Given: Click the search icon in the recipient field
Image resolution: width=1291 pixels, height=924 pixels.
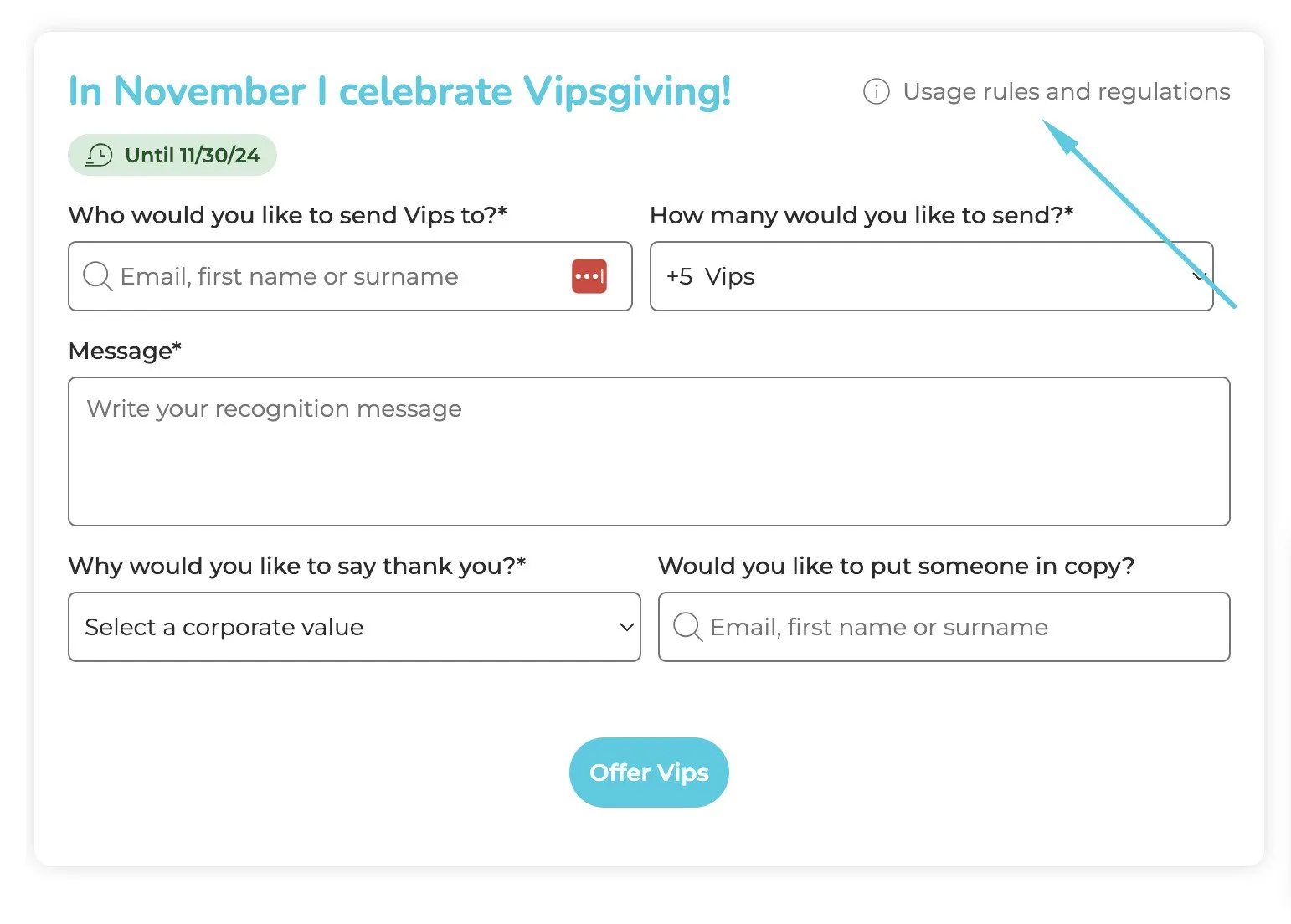Looking at the screenshot, I should tap(97, 276).
